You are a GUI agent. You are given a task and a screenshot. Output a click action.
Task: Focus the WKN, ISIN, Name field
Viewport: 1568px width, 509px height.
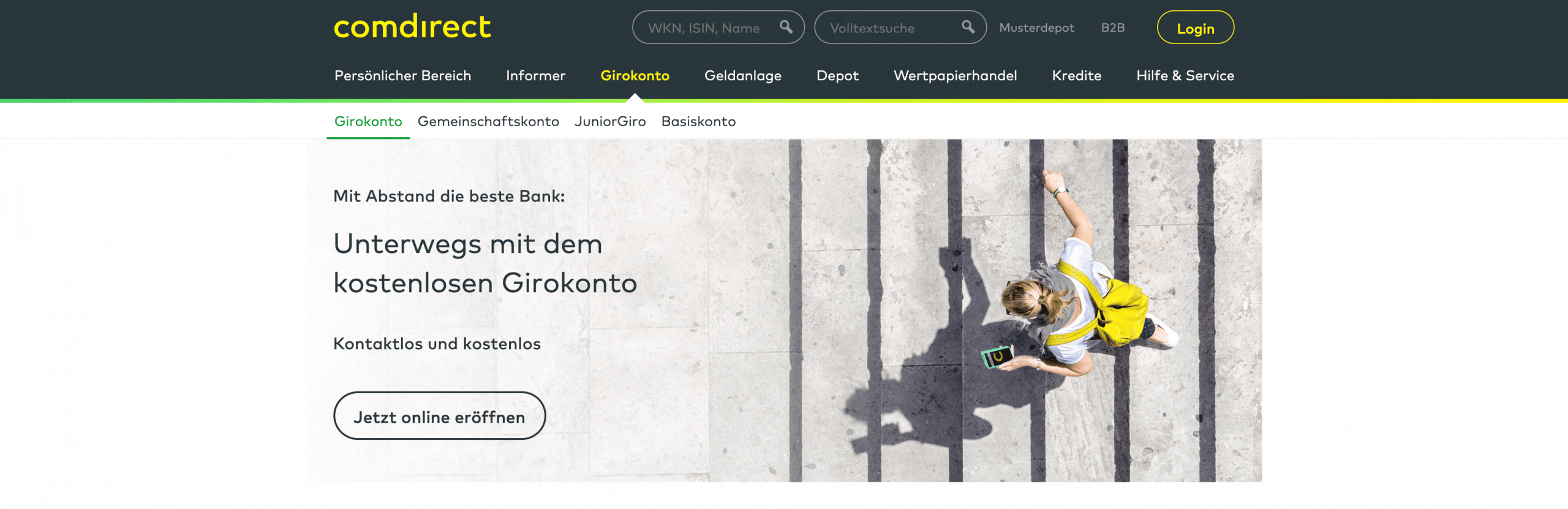click(718, 28)
